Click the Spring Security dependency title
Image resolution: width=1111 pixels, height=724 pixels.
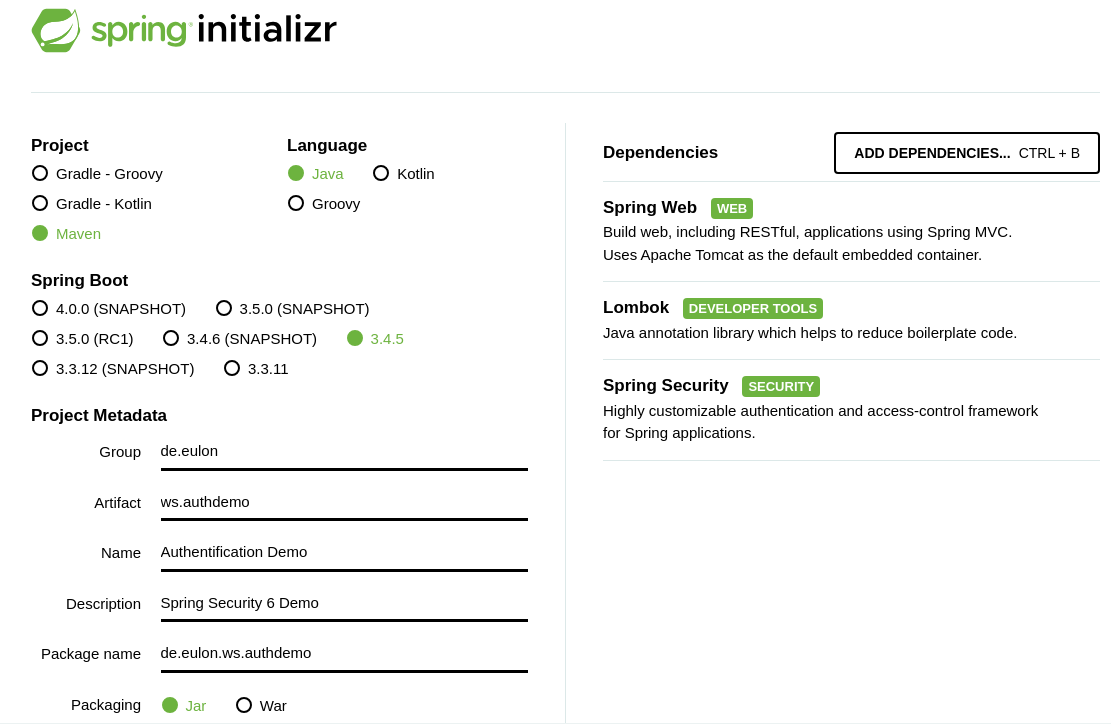tap(665, 385)
